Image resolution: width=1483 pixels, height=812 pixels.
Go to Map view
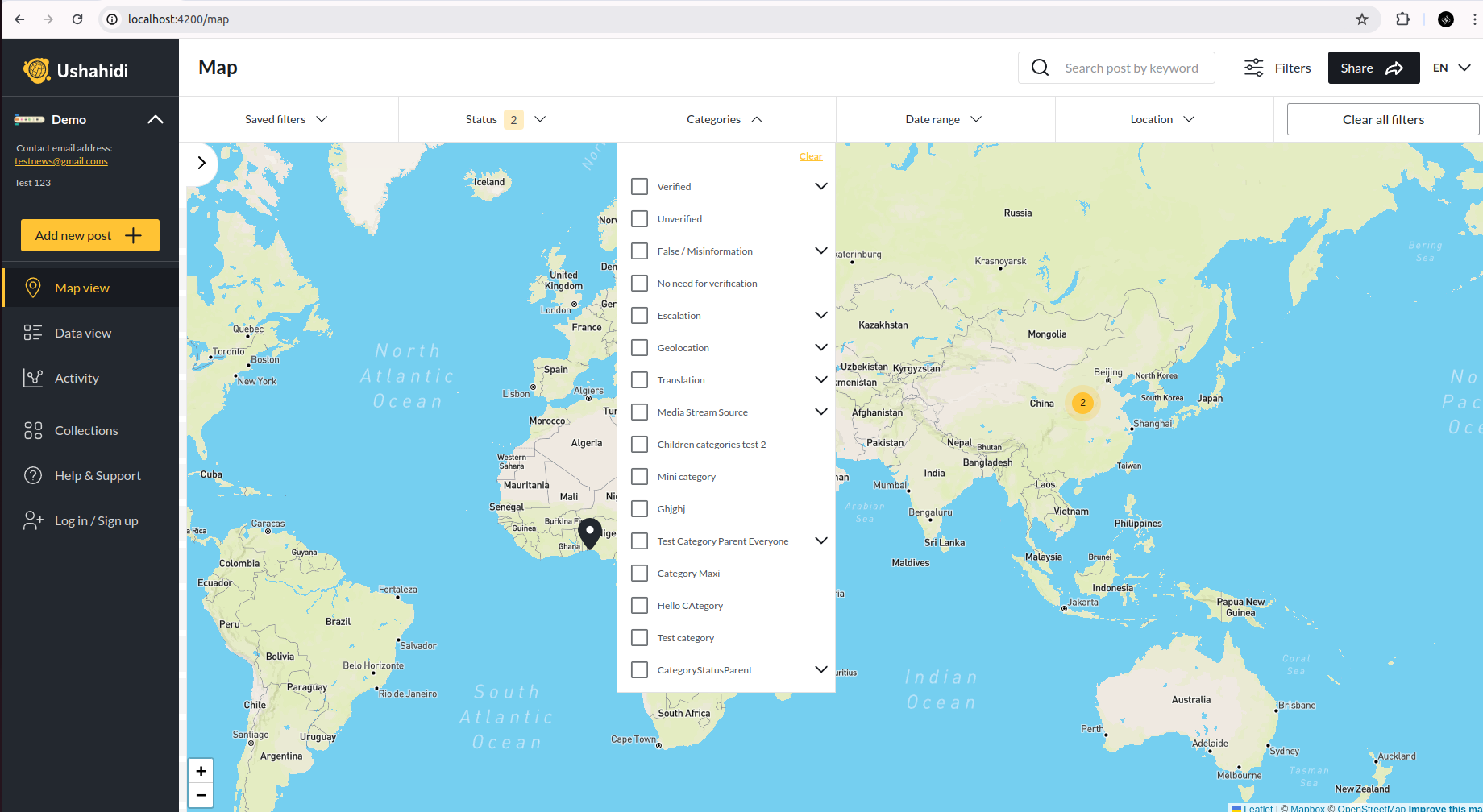[90, 288]
